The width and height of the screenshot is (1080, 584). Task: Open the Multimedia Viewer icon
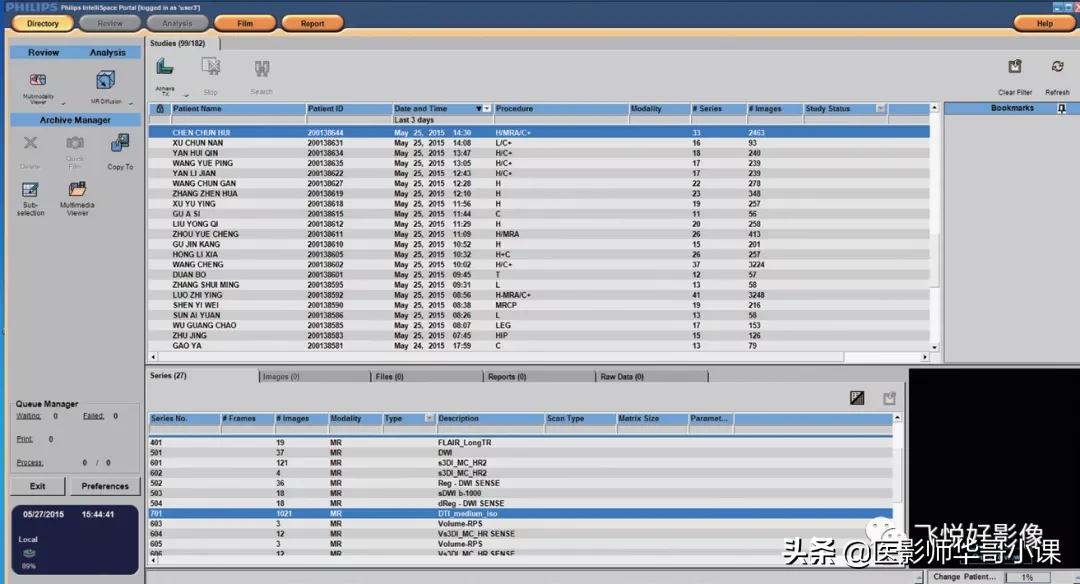click(x=77, y=191)
